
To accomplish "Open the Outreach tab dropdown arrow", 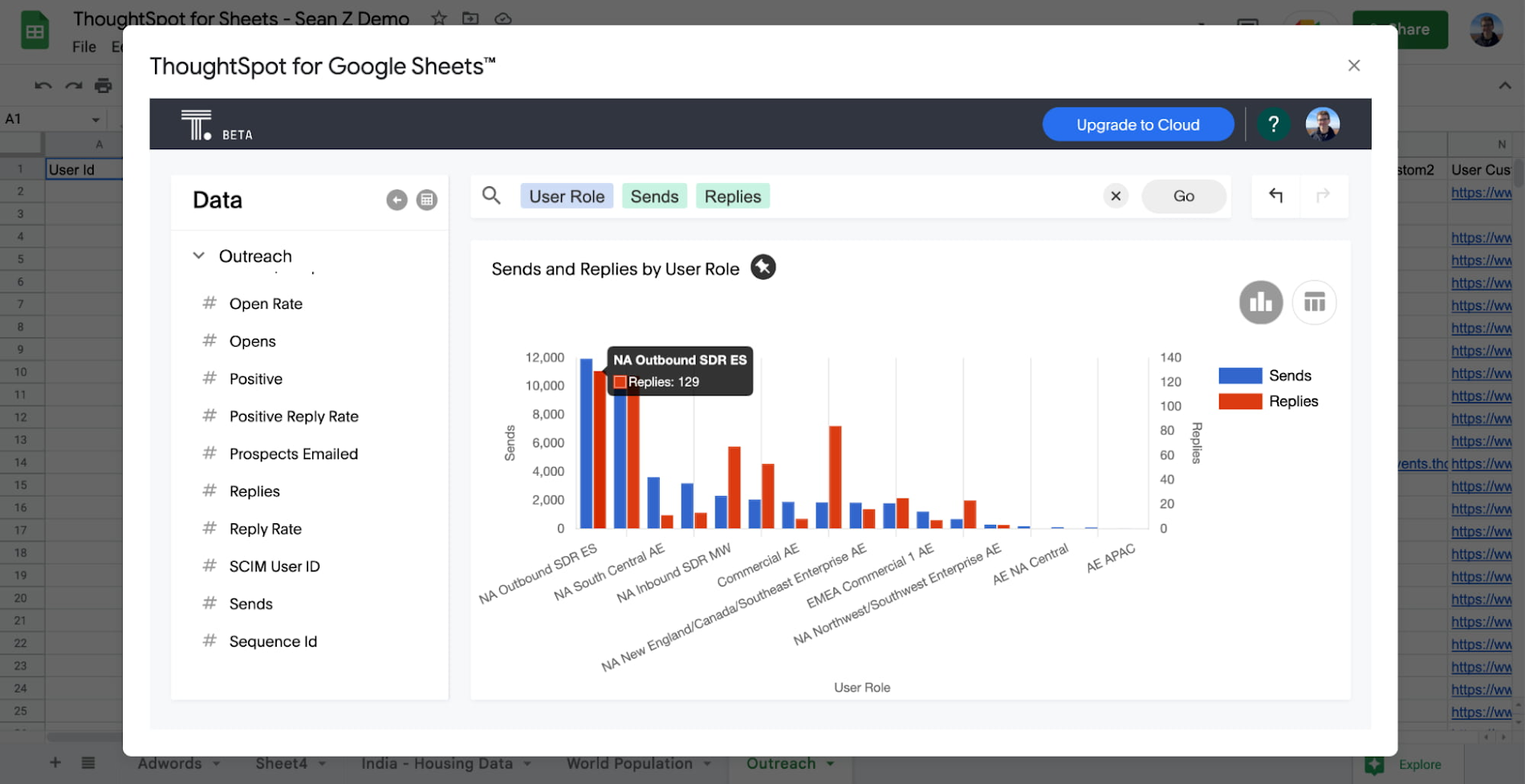I will point(830,764).
